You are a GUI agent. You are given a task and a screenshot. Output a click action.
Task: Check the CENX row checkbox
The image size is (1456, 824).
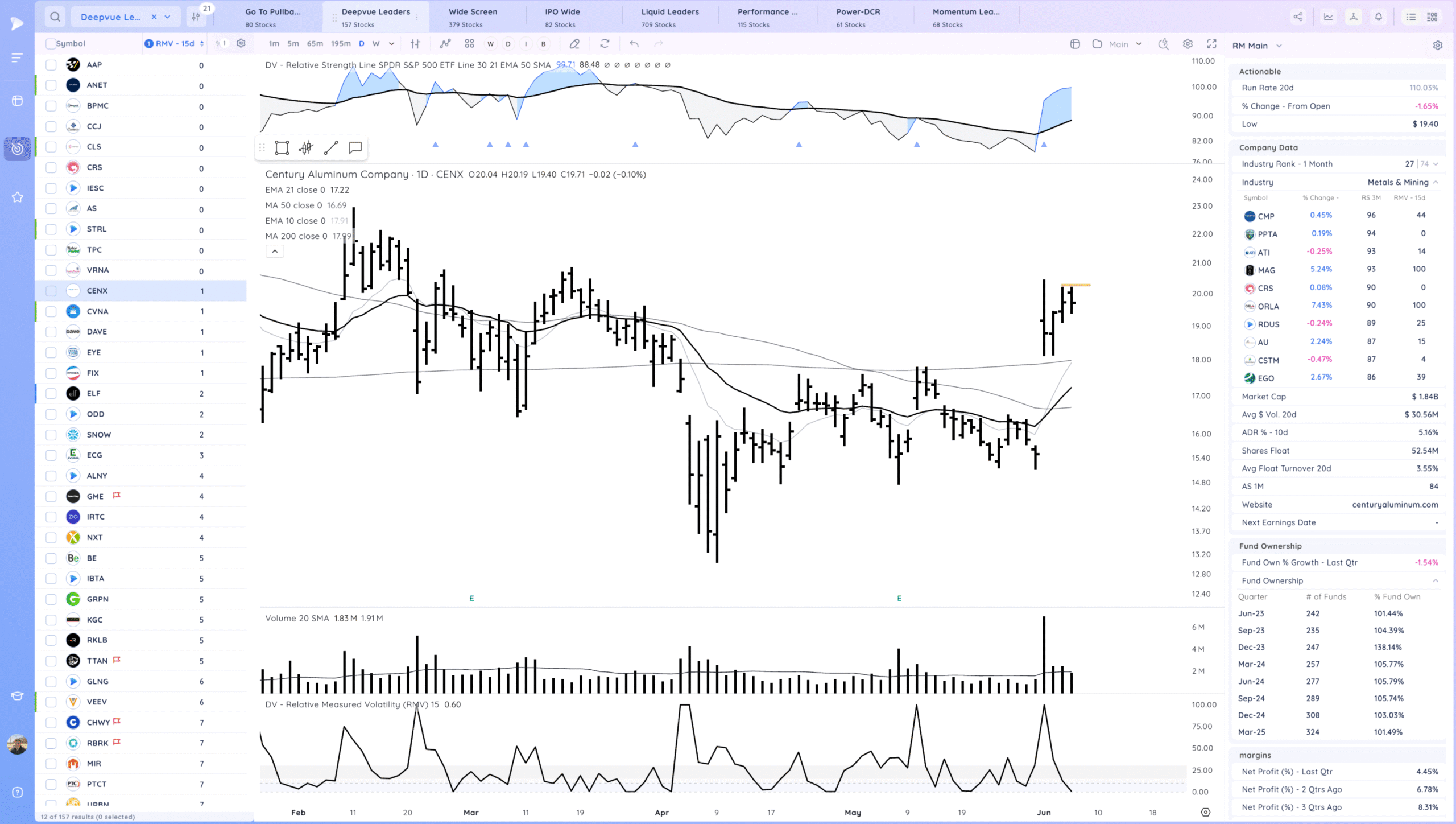click(51, 291)
